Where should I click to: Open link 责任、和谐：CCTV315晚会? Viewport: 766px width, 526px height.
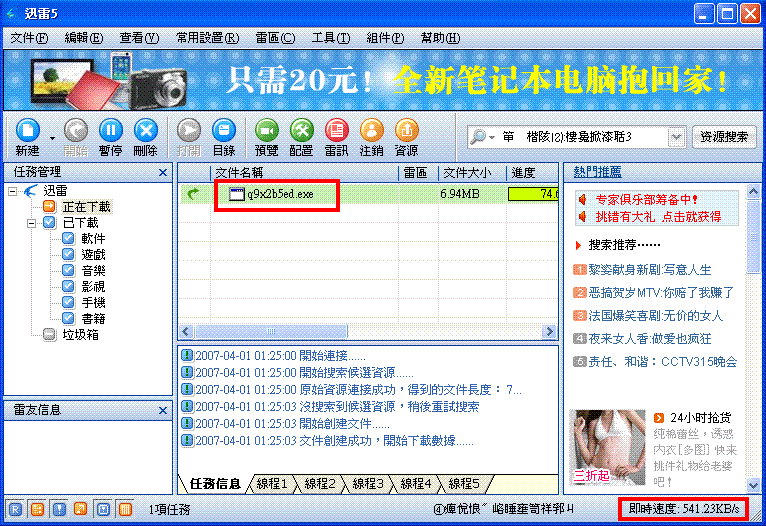point(662,361)
